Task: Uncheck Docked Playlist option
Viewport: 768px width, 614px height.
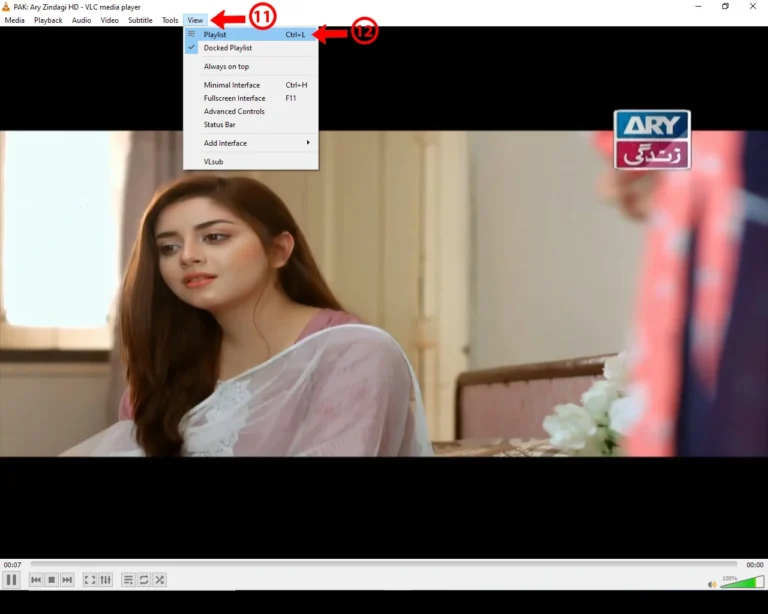Action: 228,48
